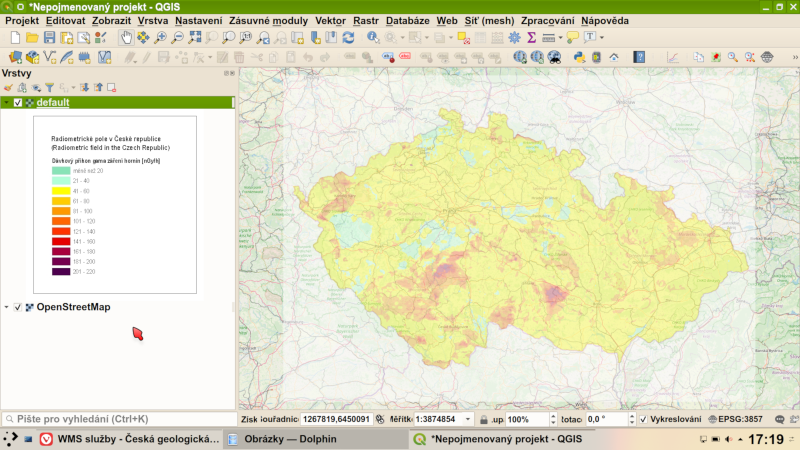
Task: Click the filter legend funnel icon
Action: point(49,88)
